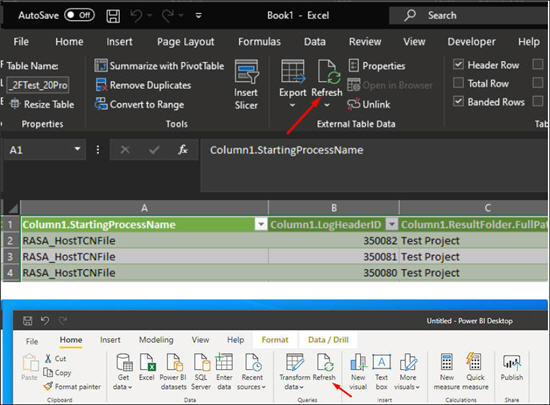550x405 pixels.
Task: Click the Export table icon
Action: pos(293,72)
